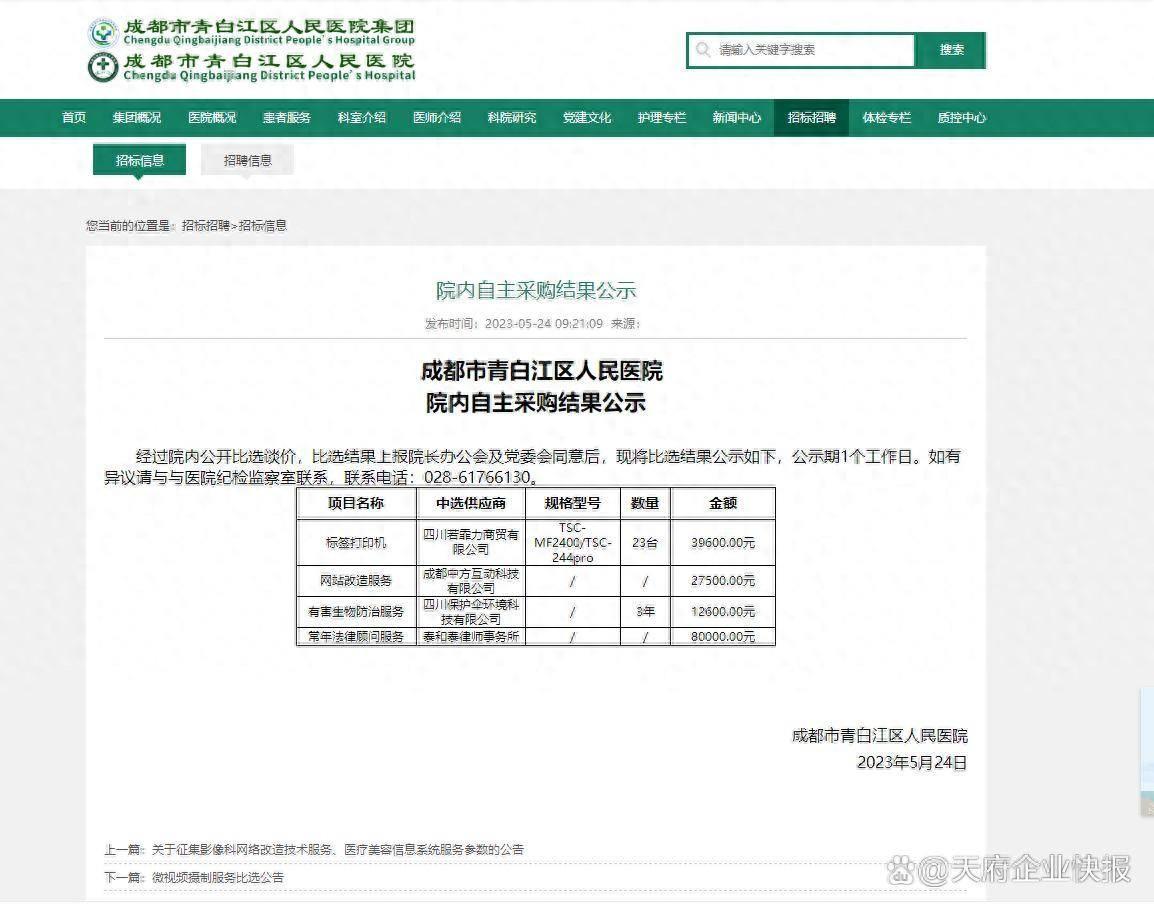This screenshot has width=1154, height=910.
Task: Navigate to 医师介绍 section
Action: tap(437, 118)
